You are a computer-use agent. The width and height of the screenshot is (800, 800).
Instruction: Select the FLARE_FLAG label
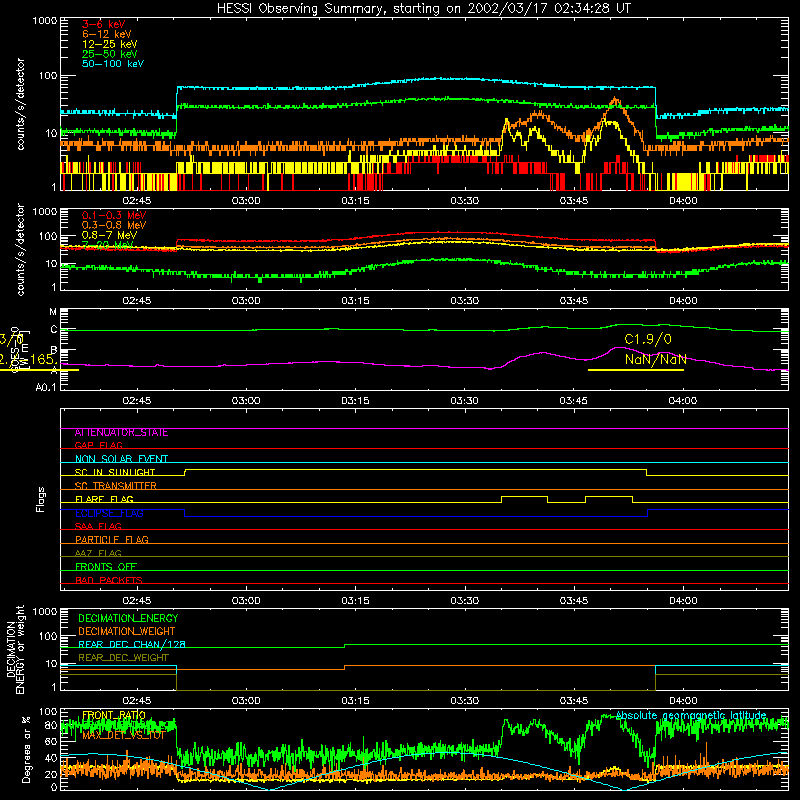(104, 499)
